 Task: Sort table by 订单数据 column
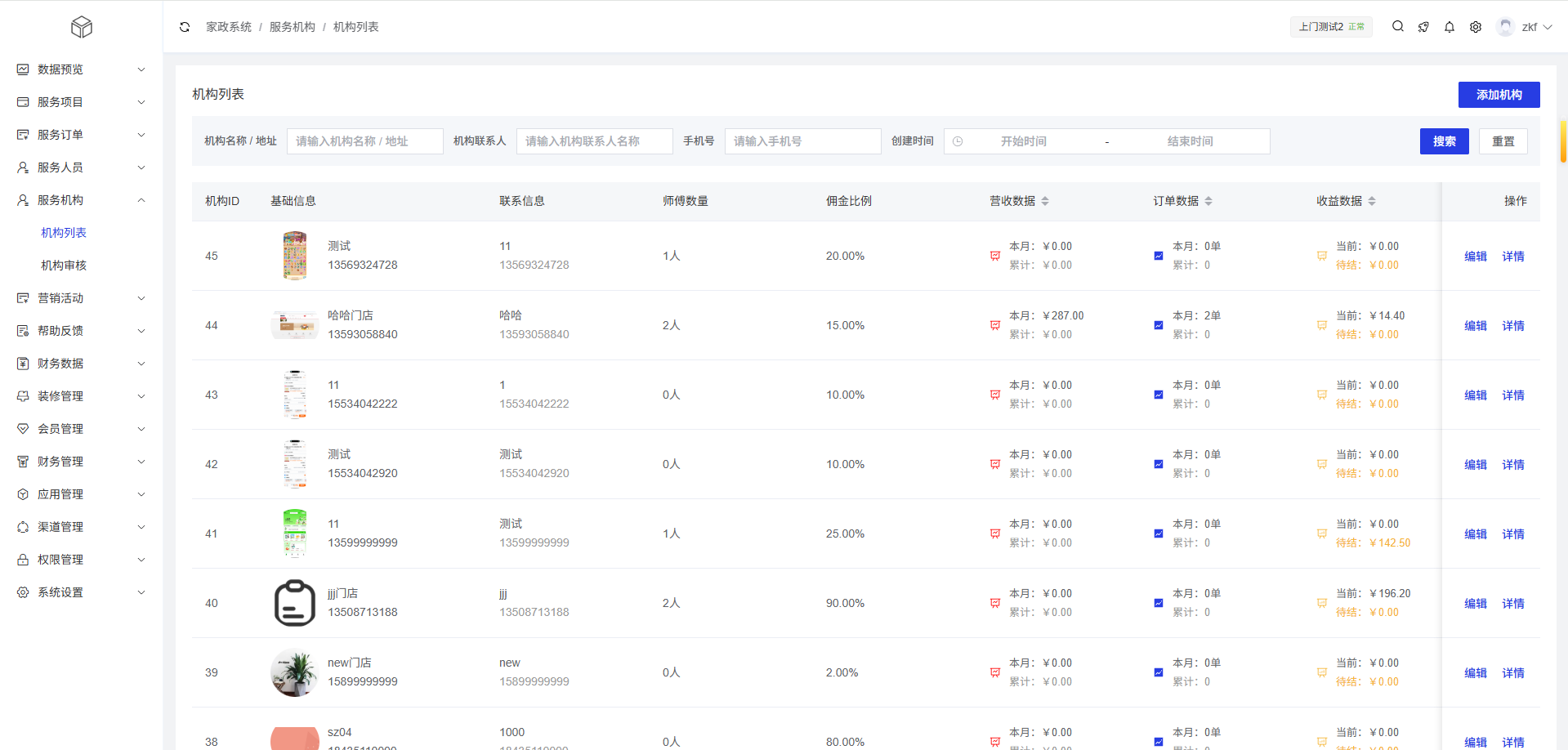(1208, 201)
